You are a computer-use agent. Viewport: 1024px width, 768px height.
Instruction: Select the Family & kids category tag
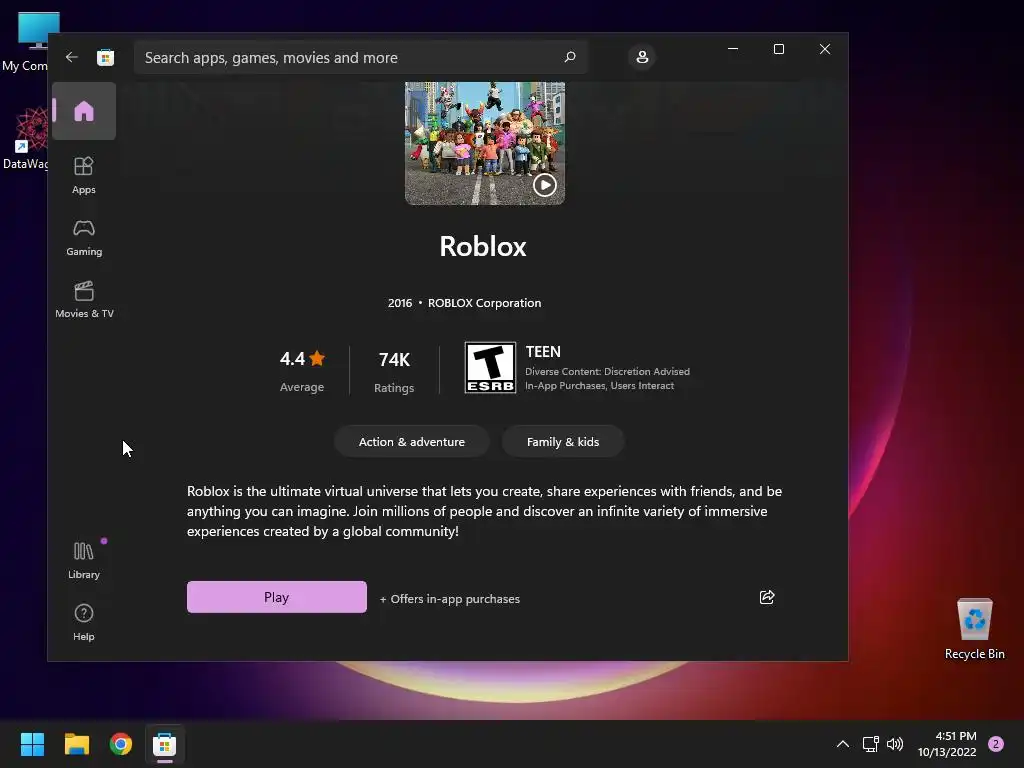click(x=563, y=442)
